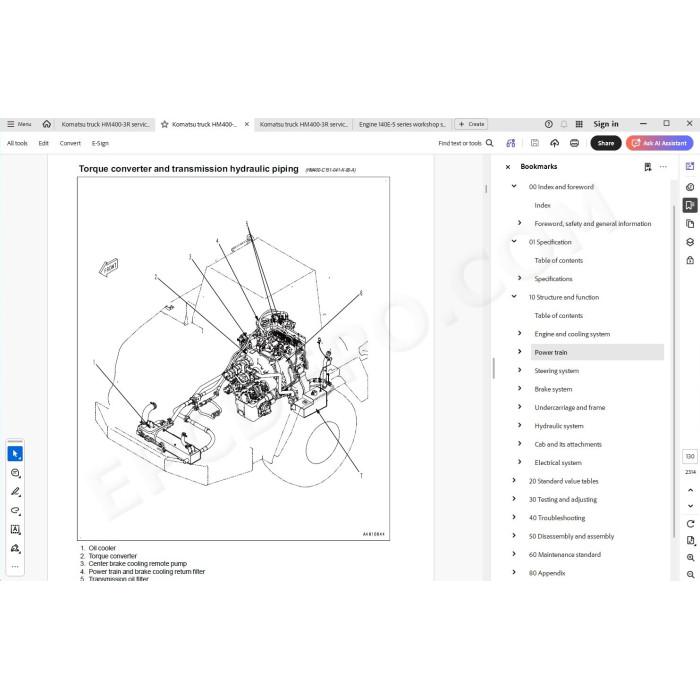Click the save floppy disk icon
700x700 pixels.
[x=534, y=143]
